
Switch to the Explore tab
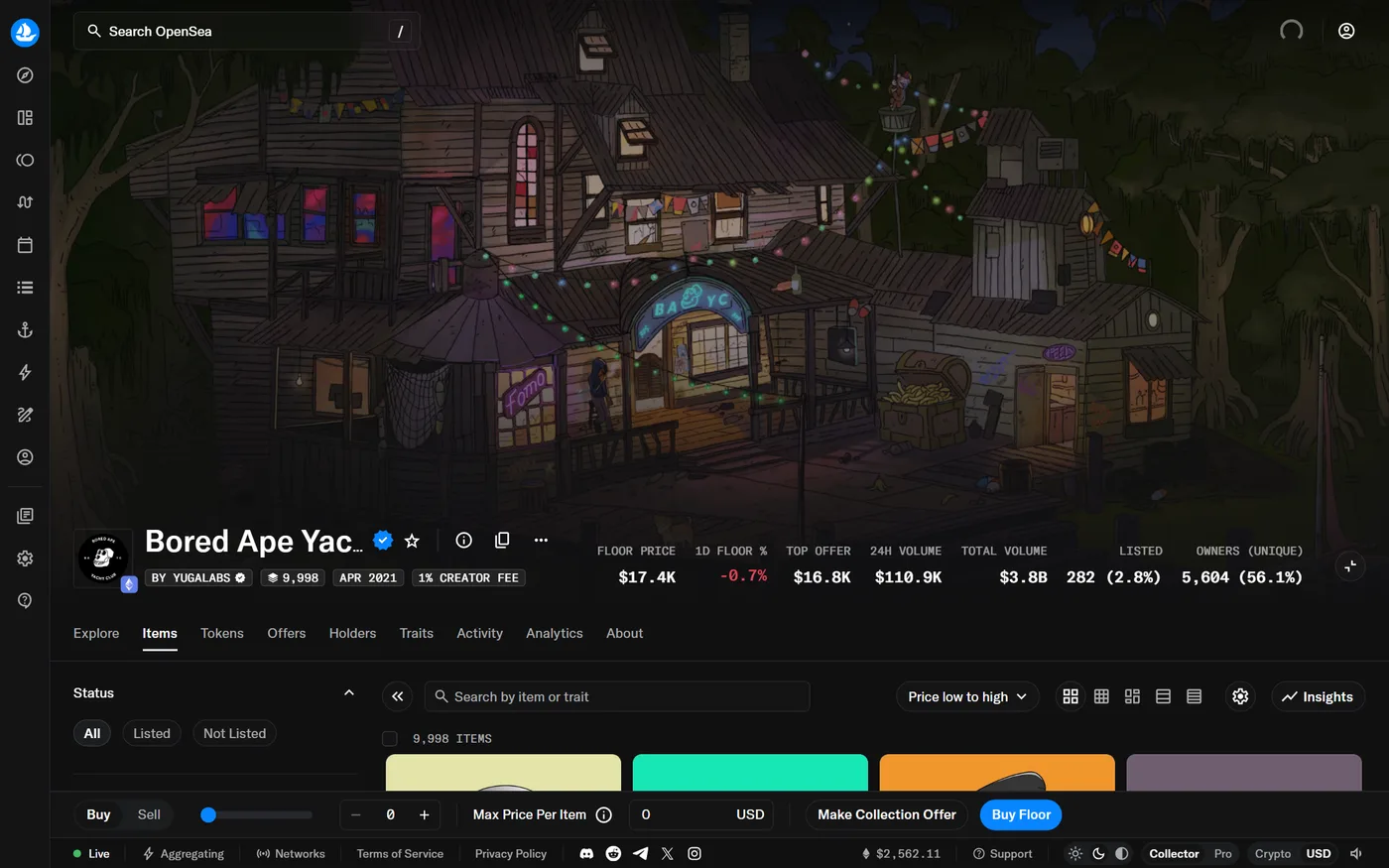pos(96,633)
